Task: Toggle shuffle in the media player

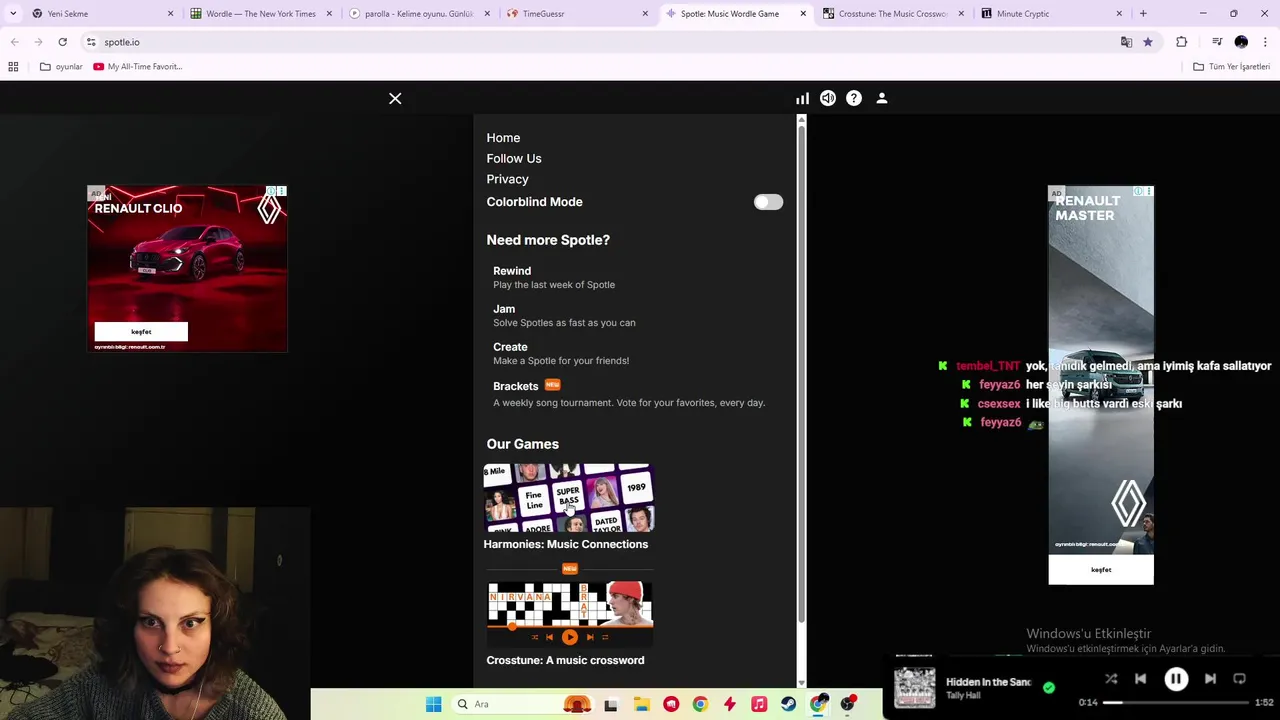Action: 1111,678
